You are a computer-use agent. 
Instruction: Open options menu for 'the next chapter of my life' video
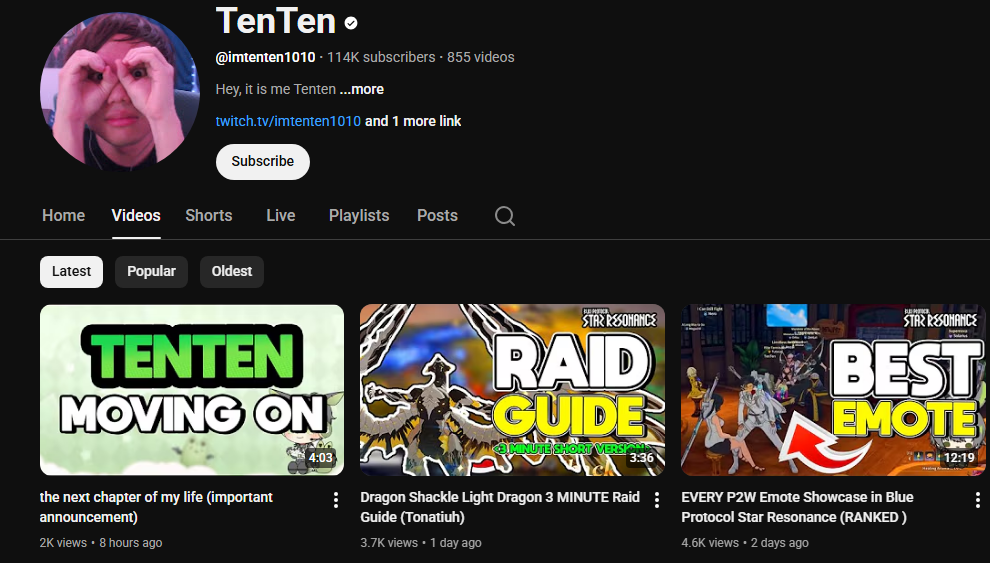point(336,501)
